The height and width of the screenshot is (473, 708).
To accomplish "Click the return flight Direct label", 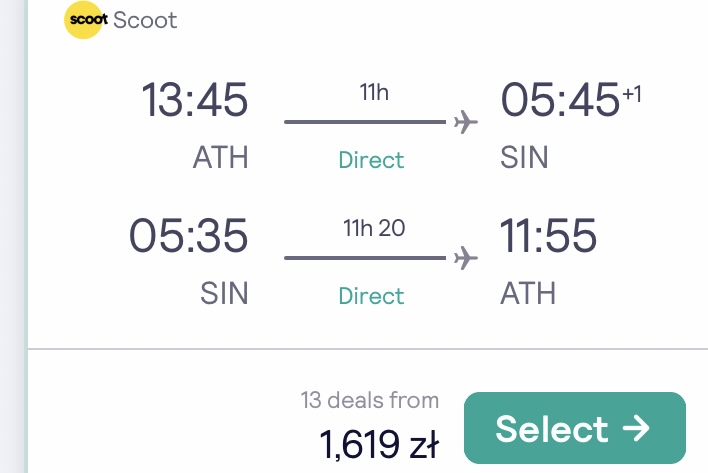I will click(371, 296).
